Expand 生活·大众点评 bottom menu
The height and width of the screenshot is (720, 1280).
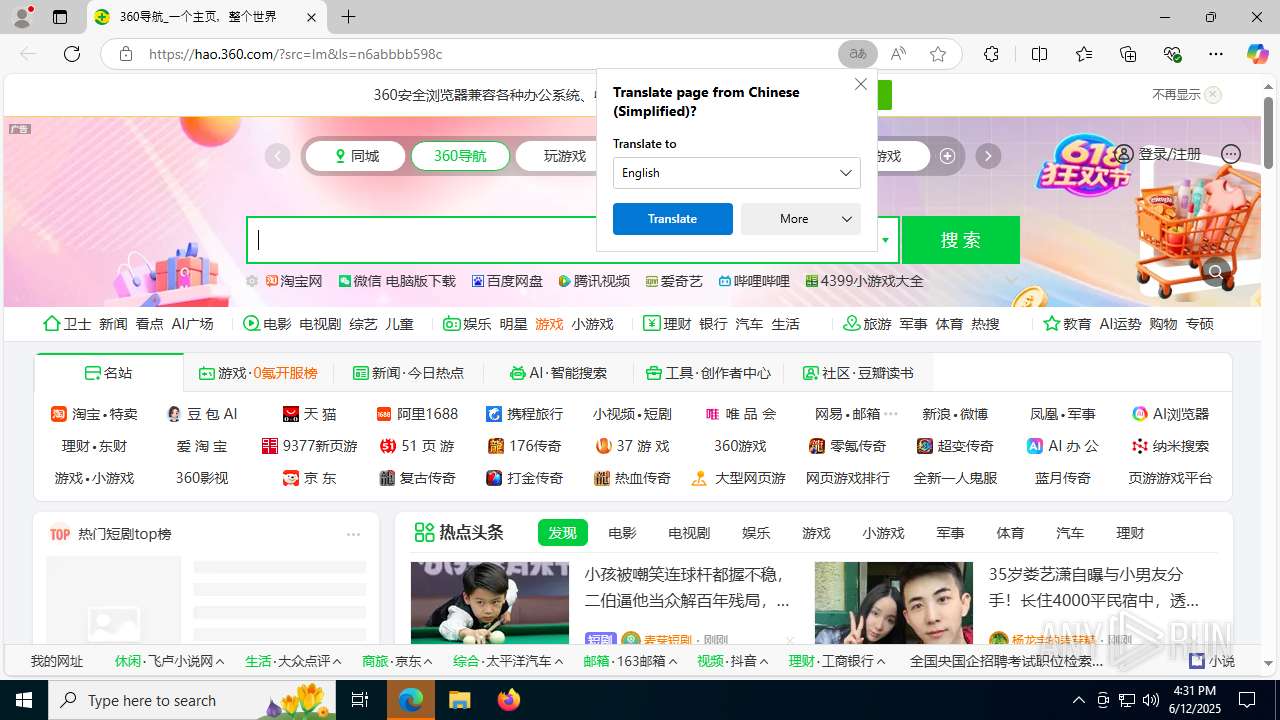[293, 661]
